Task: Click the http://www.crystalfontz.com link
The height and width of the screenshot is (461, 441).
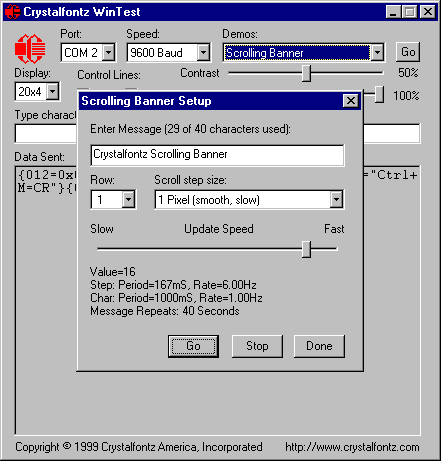Action: (352, 447)
